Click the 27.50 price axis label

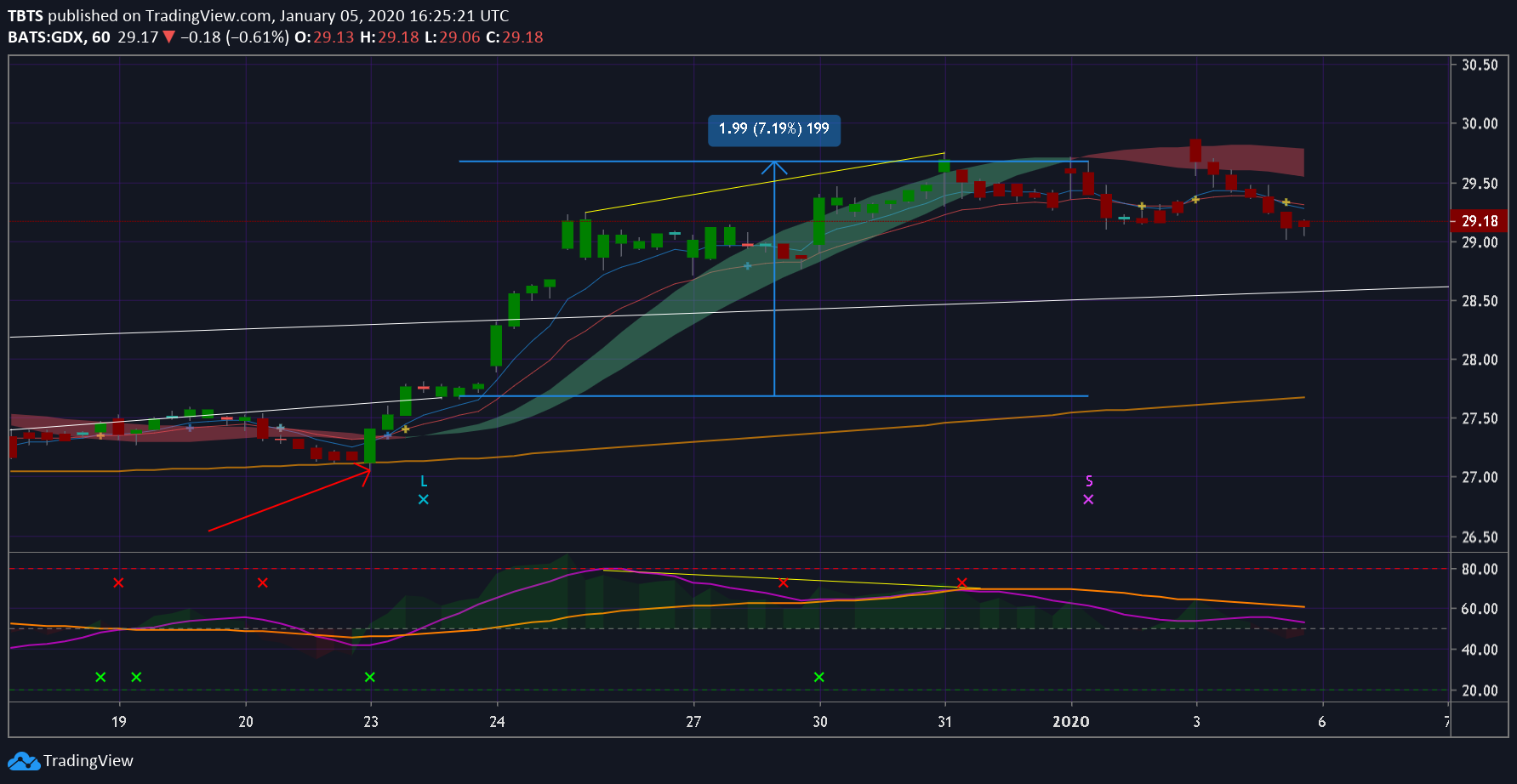1480,418
